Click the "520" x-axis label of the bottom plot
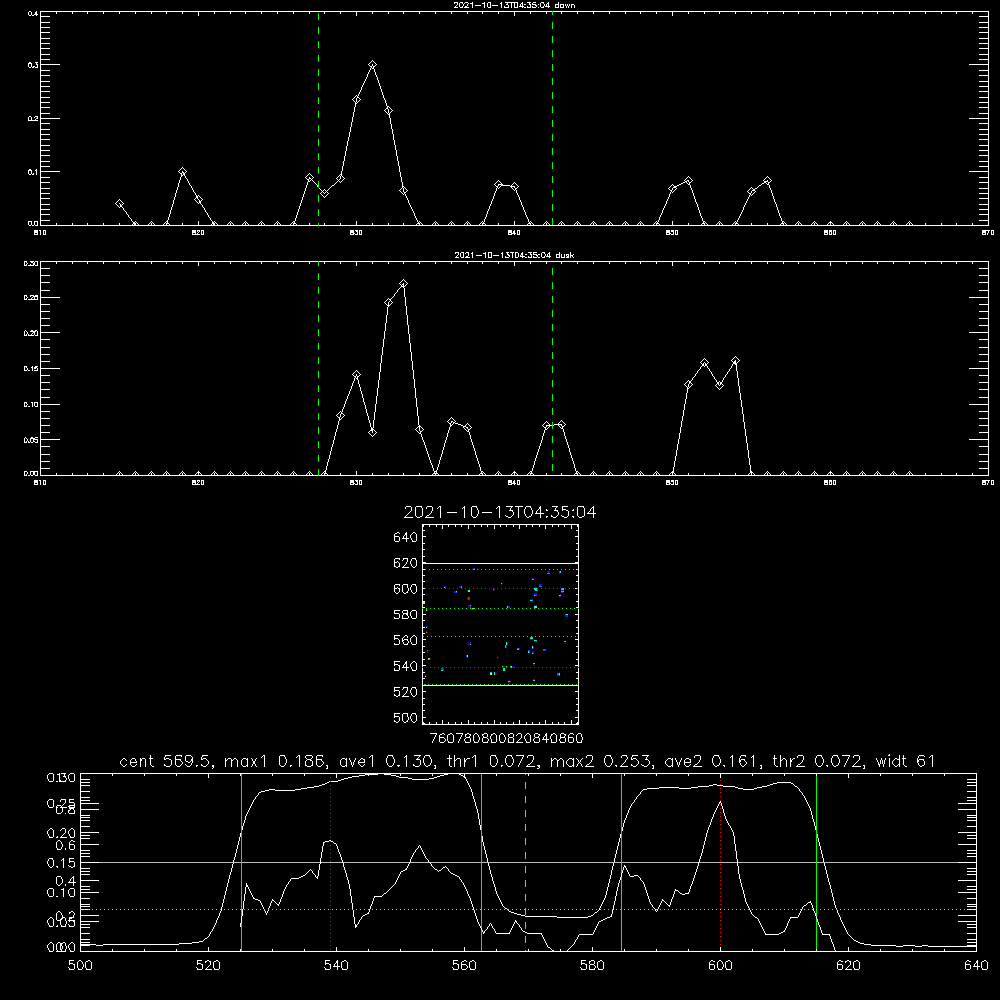1000x1000 pixels. [208, 966]
